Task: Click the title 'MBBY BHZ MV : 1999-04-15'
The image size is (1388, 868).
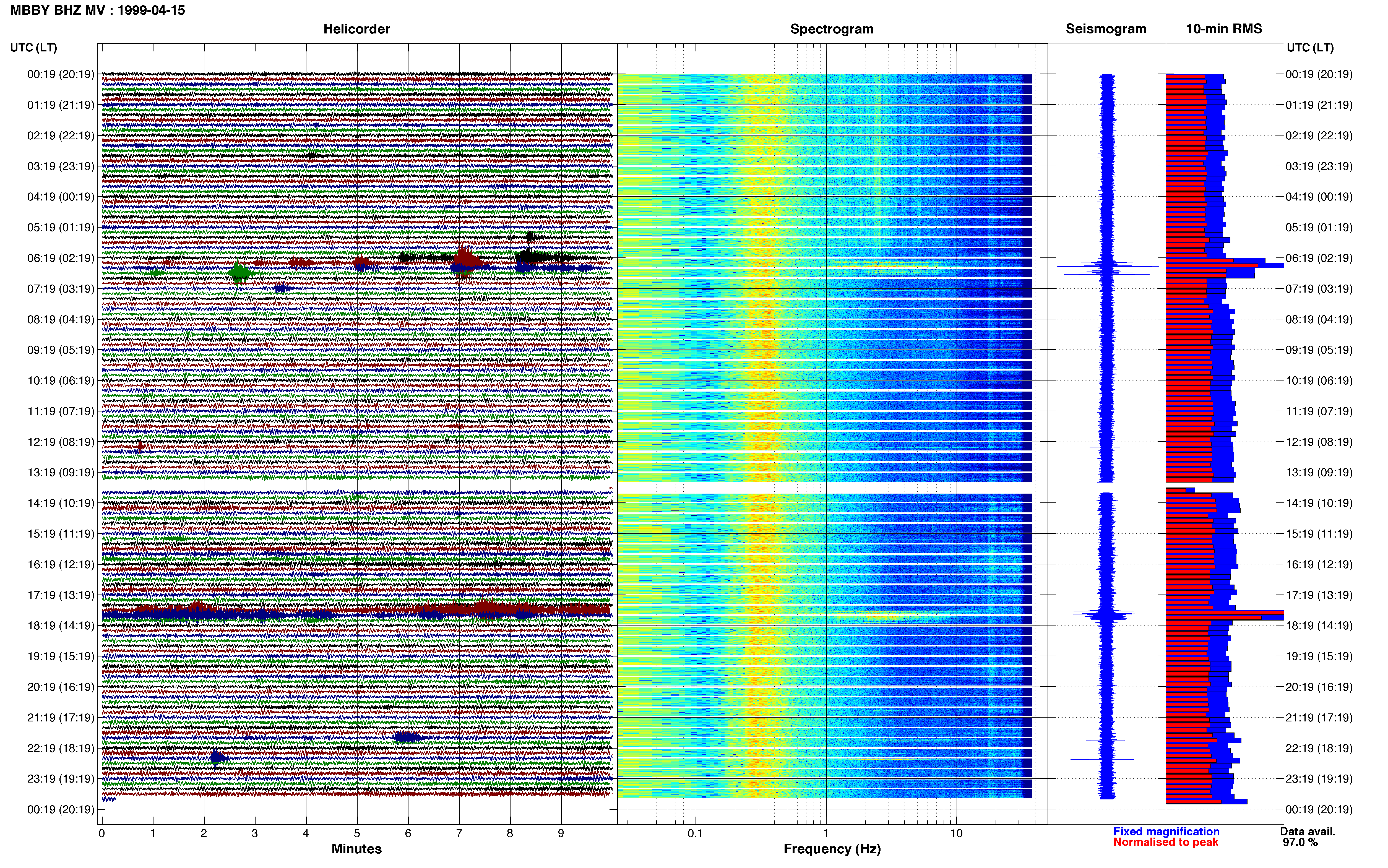Action: click(98, 10)
